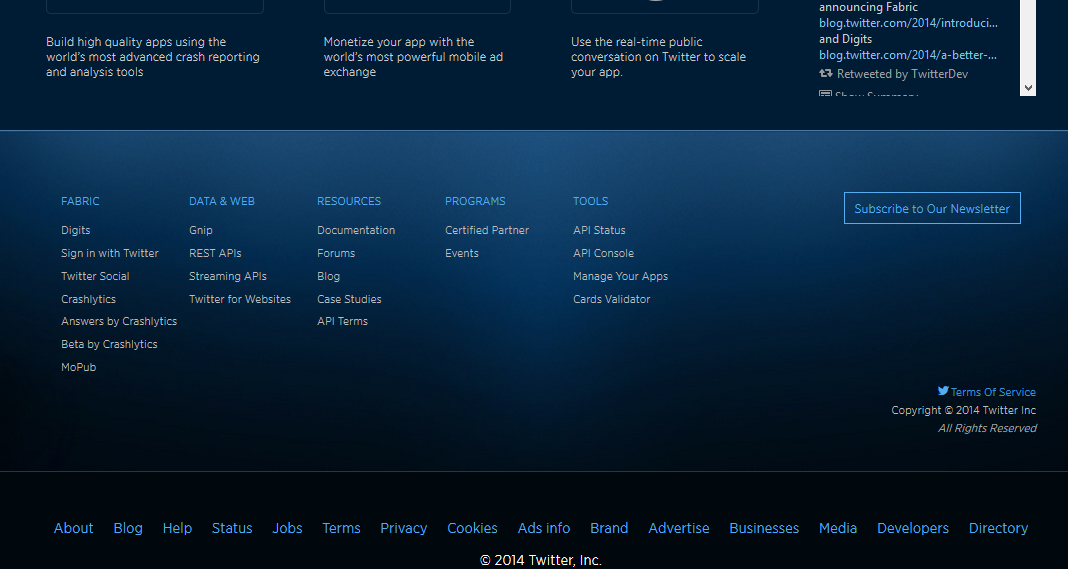Click the scroll-down arrow in the tweet widget
Screen dimensions: 1068x569
(1028, 88)
